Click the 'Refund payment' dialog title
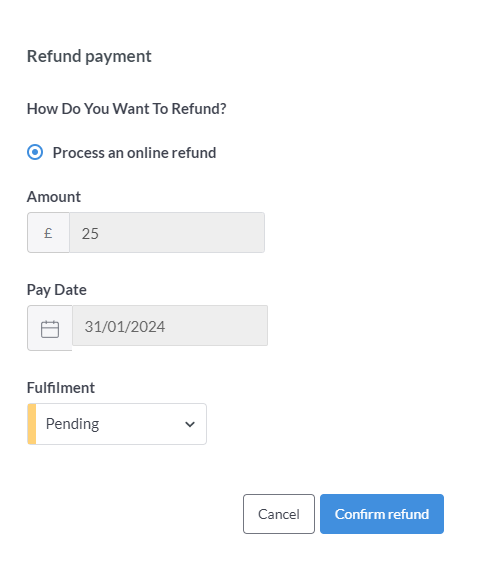 coord(89,57)
